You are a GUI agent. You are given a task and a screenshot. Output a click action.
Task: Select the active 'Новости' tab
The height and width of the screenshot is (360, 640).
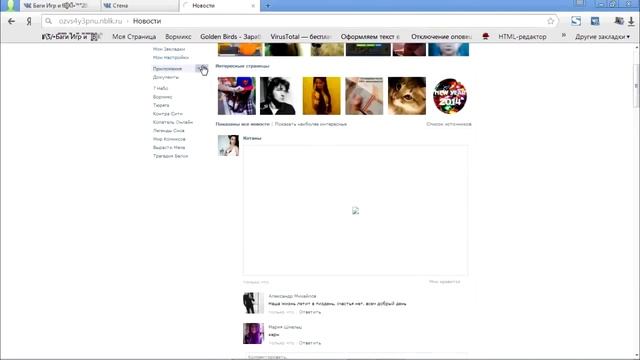tap(219, 6)
